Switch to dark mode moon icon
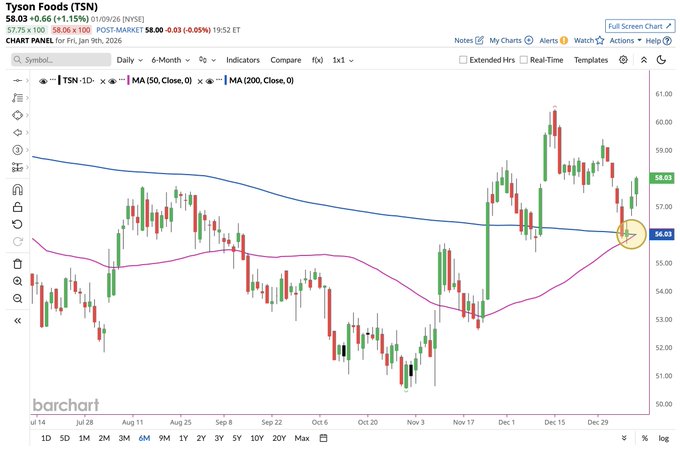Viewport: 680px width, 449px height. [661, 60]
